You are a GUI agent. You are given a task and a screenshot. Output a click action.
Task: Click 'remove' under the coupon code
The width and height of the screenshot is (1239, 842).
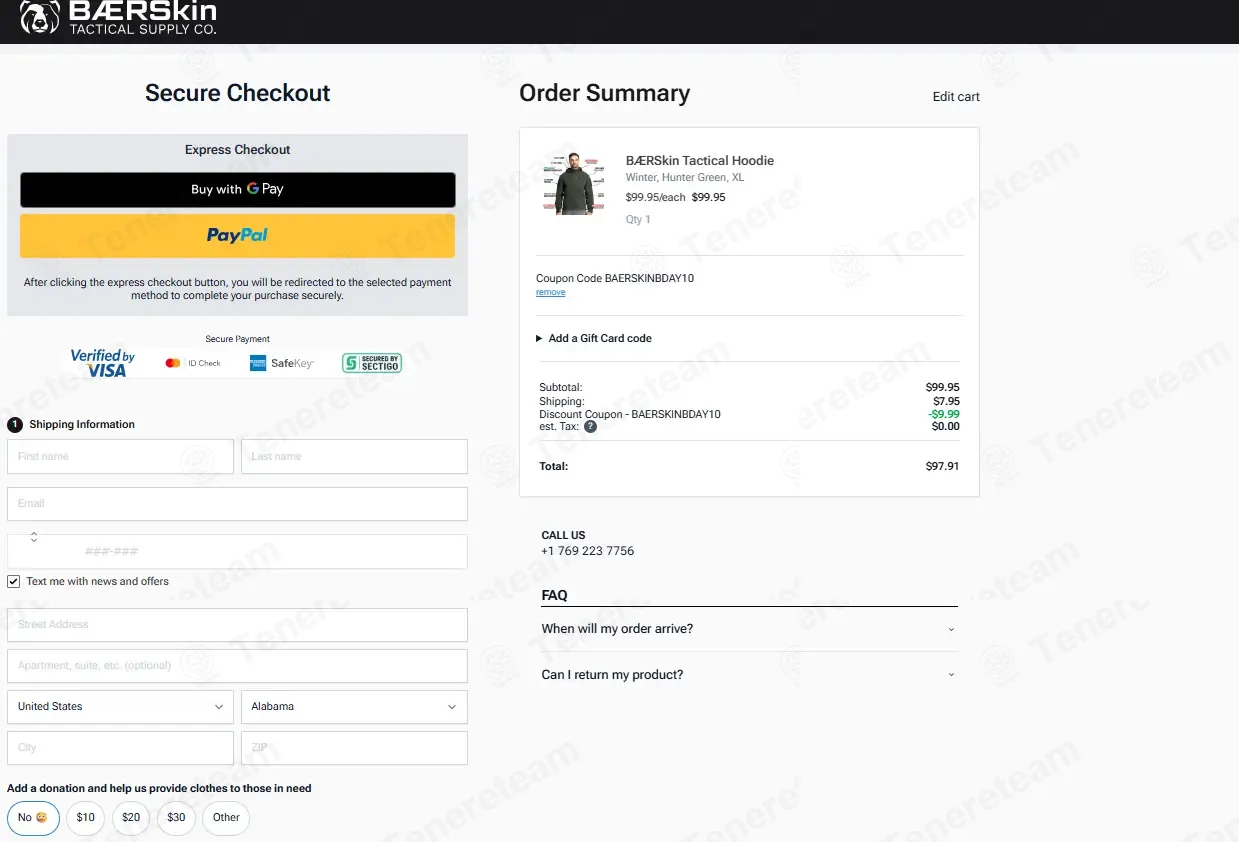(x=551, y=292)
